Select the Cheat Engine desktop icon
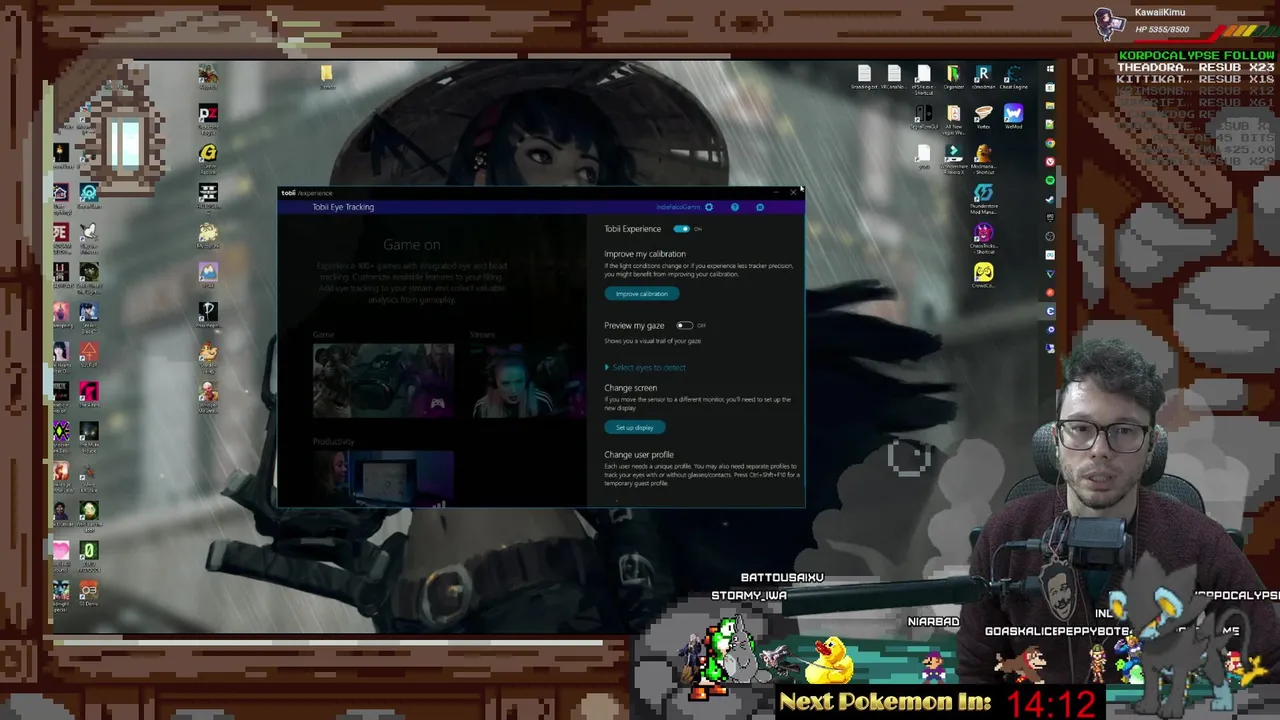The image size is (1280, 720). 1013,78
